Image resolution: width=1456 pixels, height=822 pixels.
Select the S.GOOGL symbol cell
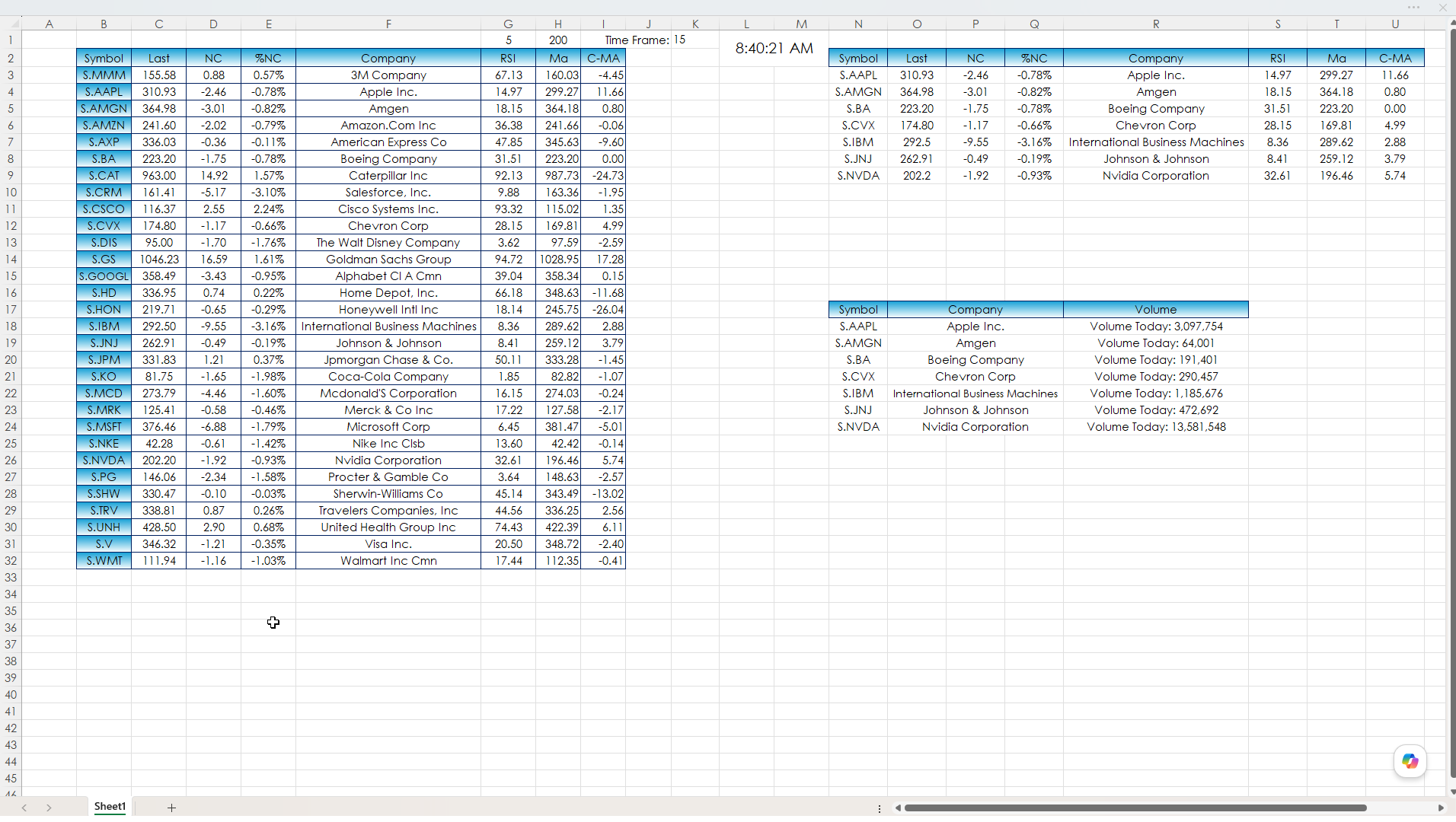104,276
